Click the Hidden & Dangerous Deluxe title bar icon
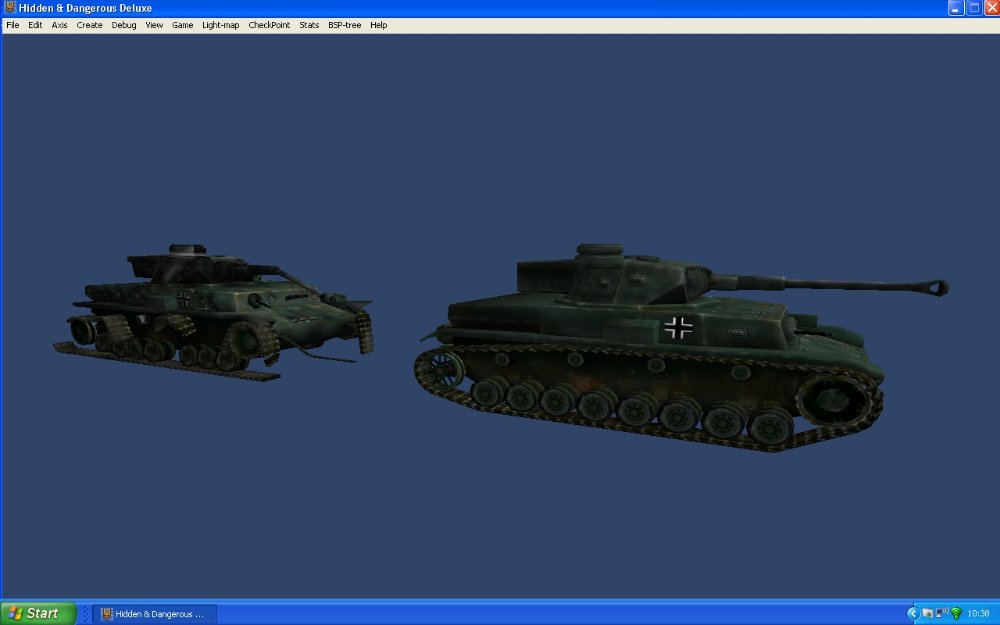 [x=8, y=8]
